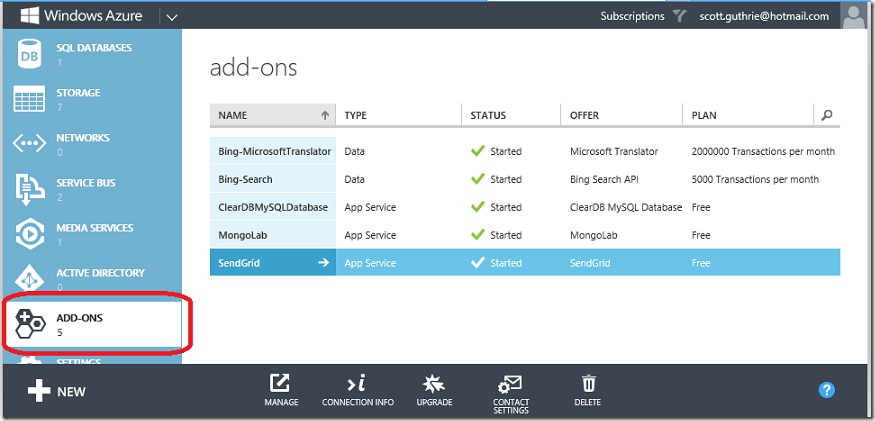
Task: Select the Bing-Search add-on name
Action: 245,179
